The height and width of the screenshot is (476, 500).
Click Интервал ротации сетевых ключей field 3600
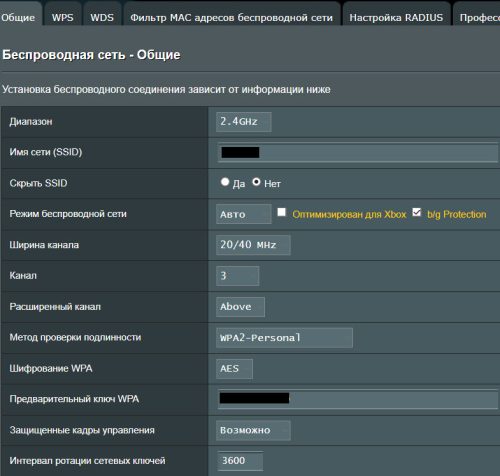tap(240, 461)
